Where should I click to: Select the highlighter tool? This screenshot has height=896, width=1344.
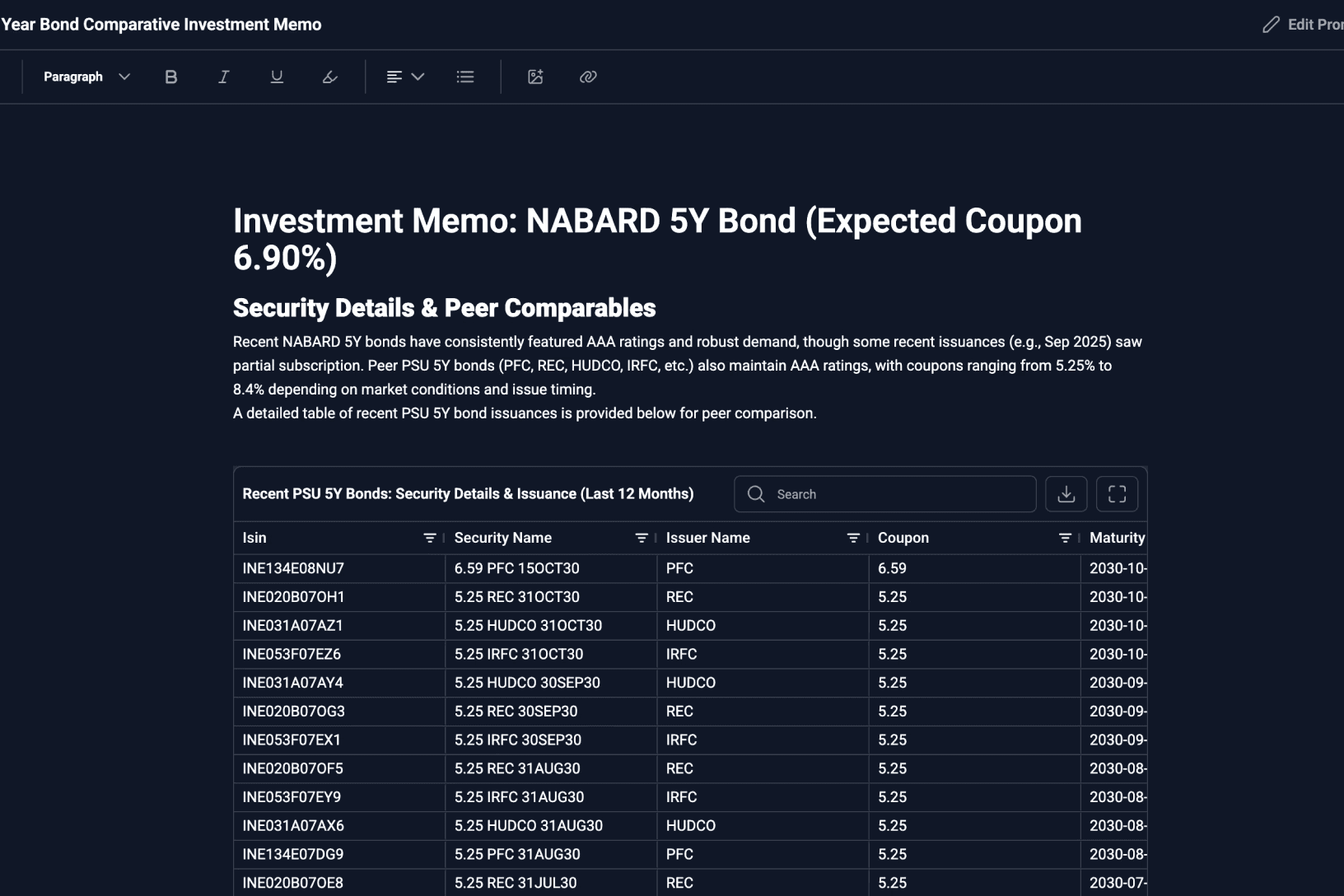click(329, 77)
